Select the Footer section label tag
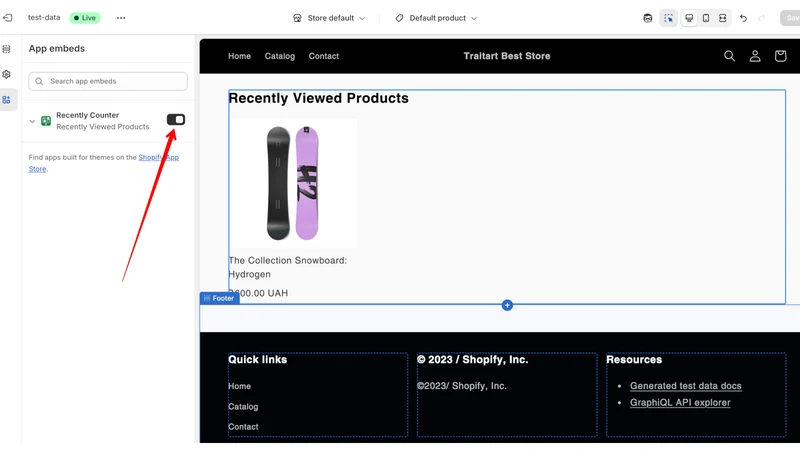Screen dimensions: 800x450 [219, 298]
